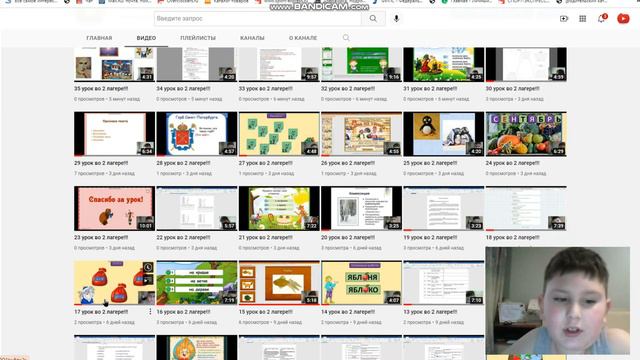640x360 pixels.
Task: Play the thumbnail for 15 урок во 2 лагере
Action: click(279, 283)
